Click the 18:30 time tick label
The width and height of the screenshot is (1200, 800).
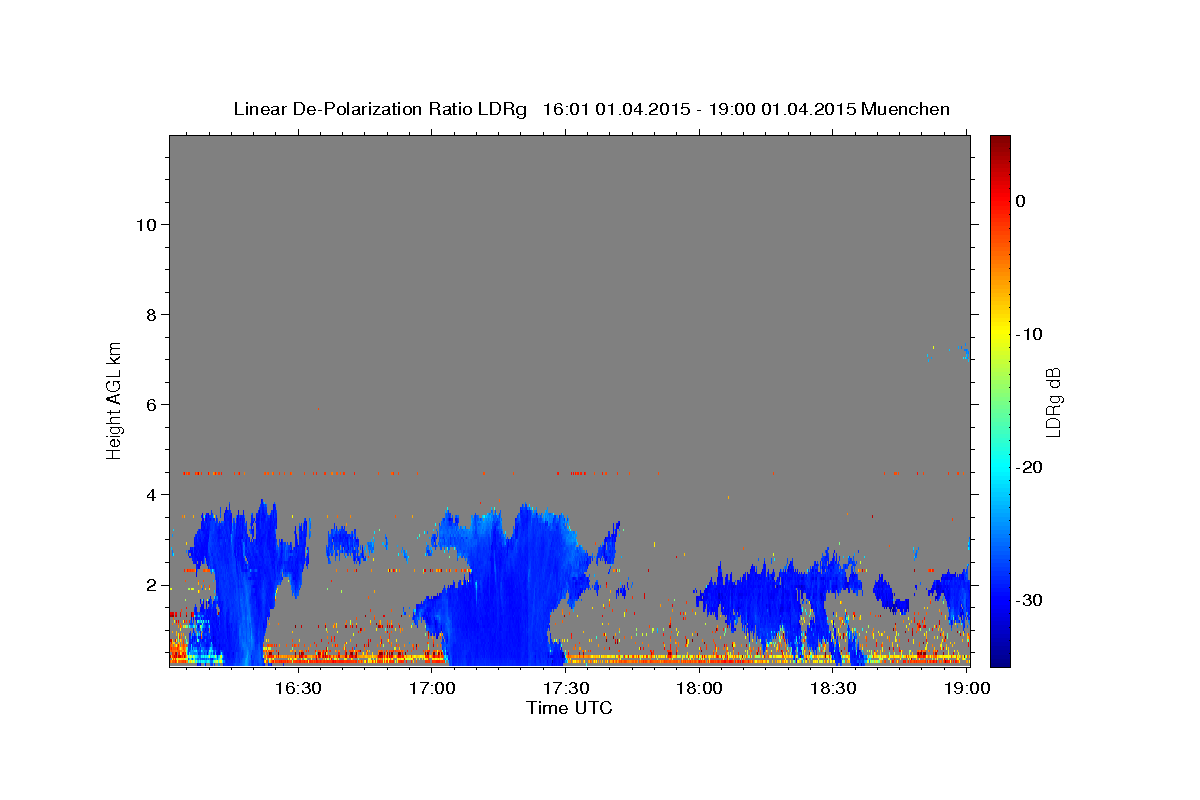(832, 688)
